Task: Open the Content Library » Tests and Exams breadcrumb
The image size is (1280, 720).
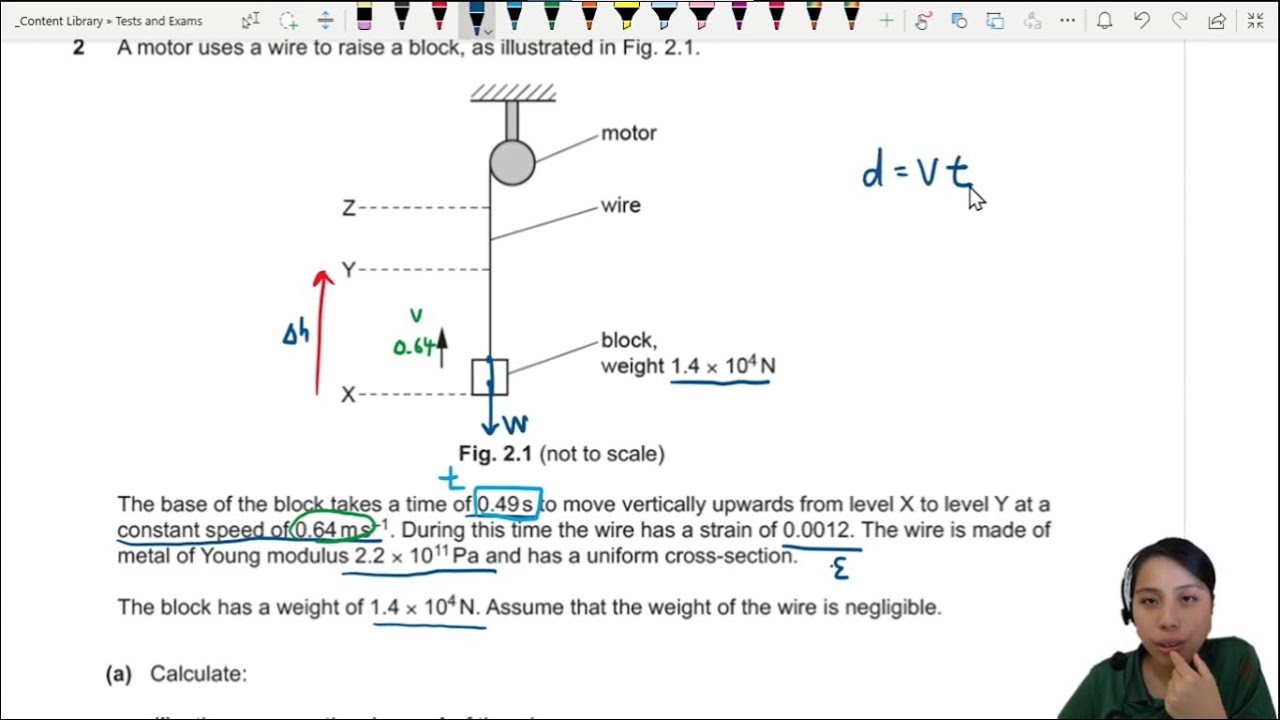Action: [109, 20]
